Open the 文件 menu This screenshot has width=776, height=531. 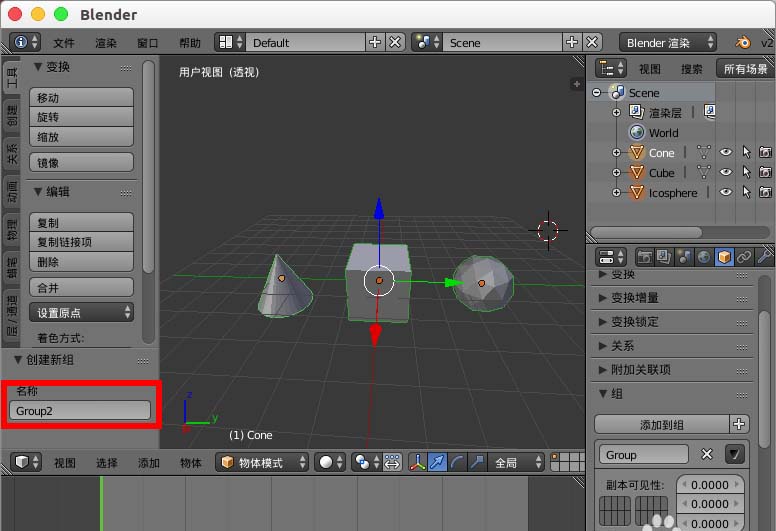click(64, 43)
